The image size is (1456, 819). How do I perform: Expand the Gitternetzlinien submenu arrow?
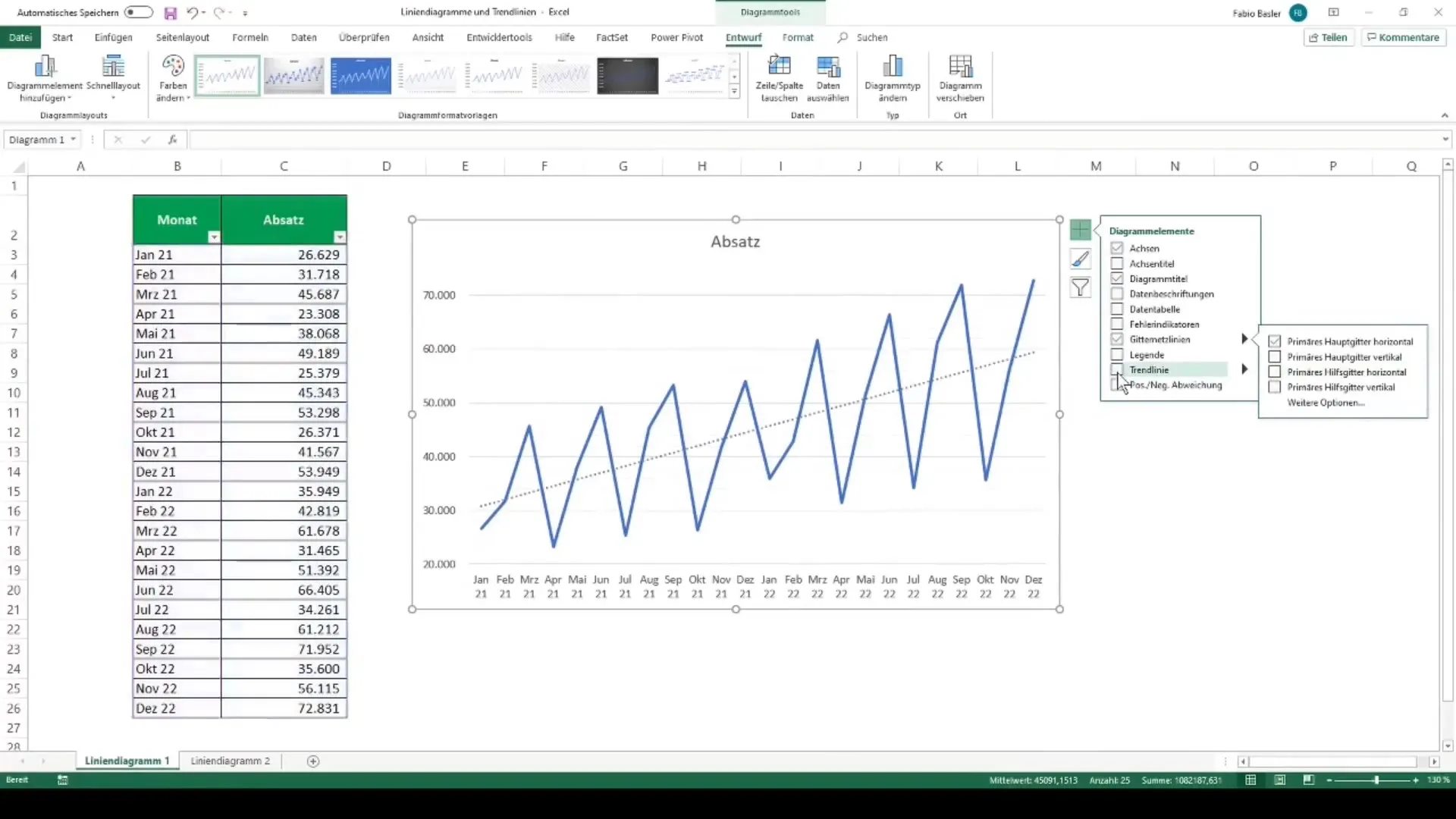1244,339
